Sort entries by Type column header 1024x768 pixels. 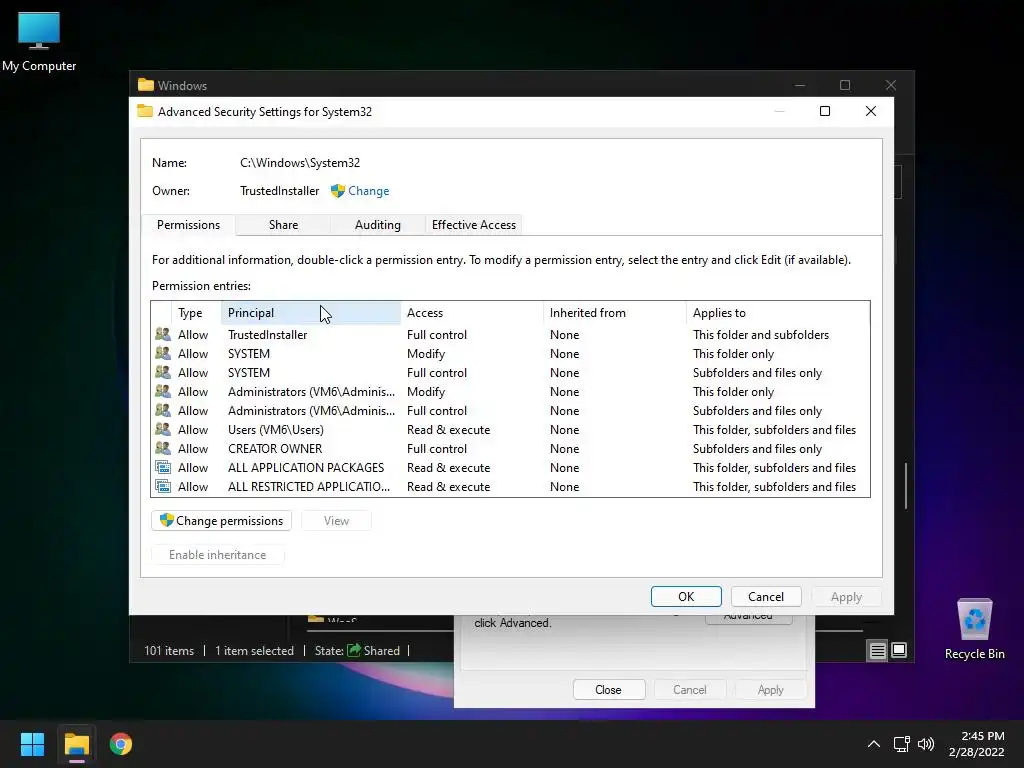(196, 313)
